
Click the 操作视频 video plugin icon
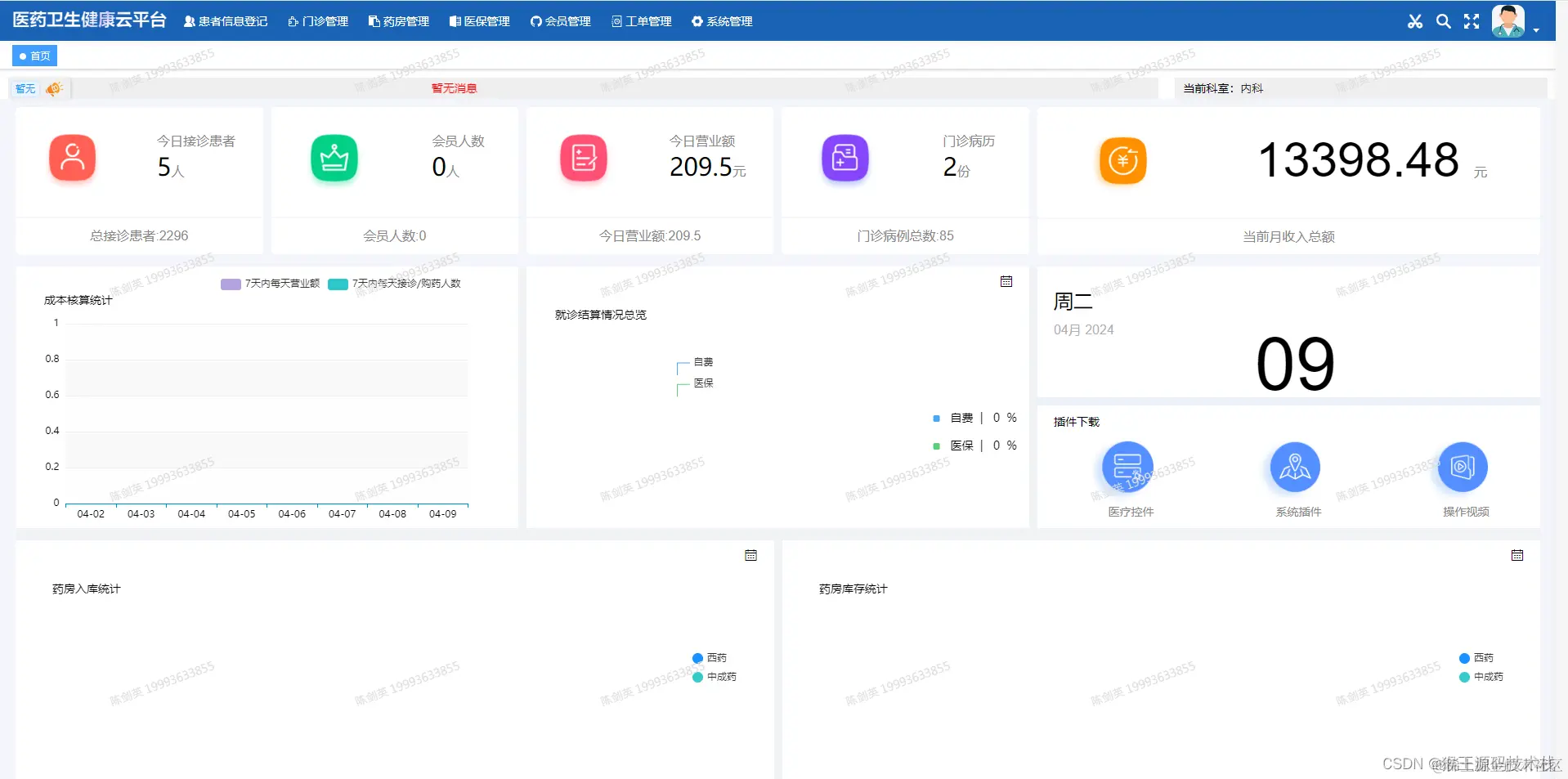[x=1463, y=466]
